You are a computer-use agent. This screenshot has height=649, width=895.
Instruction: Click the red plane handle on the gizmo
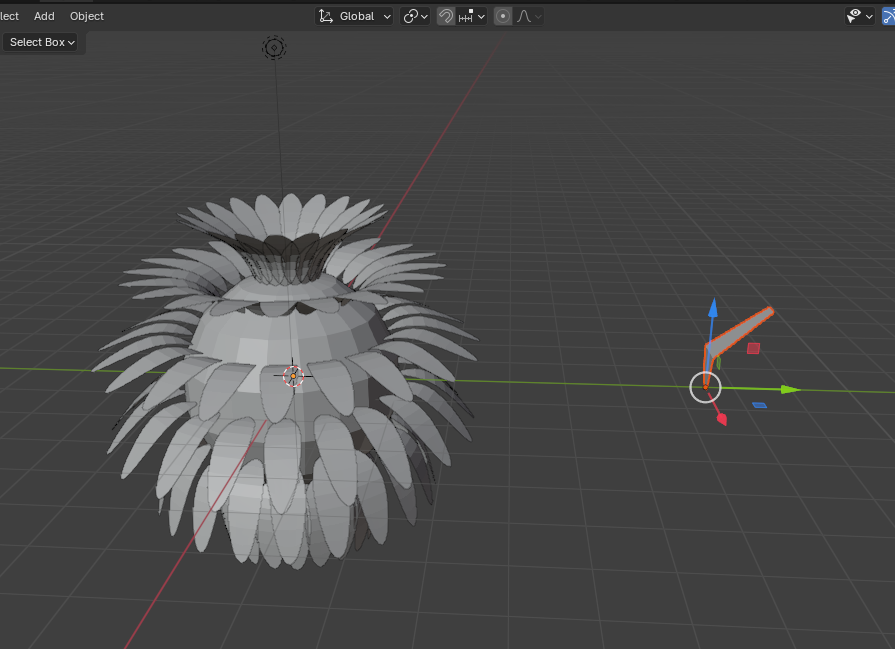(x=753, y=348)
